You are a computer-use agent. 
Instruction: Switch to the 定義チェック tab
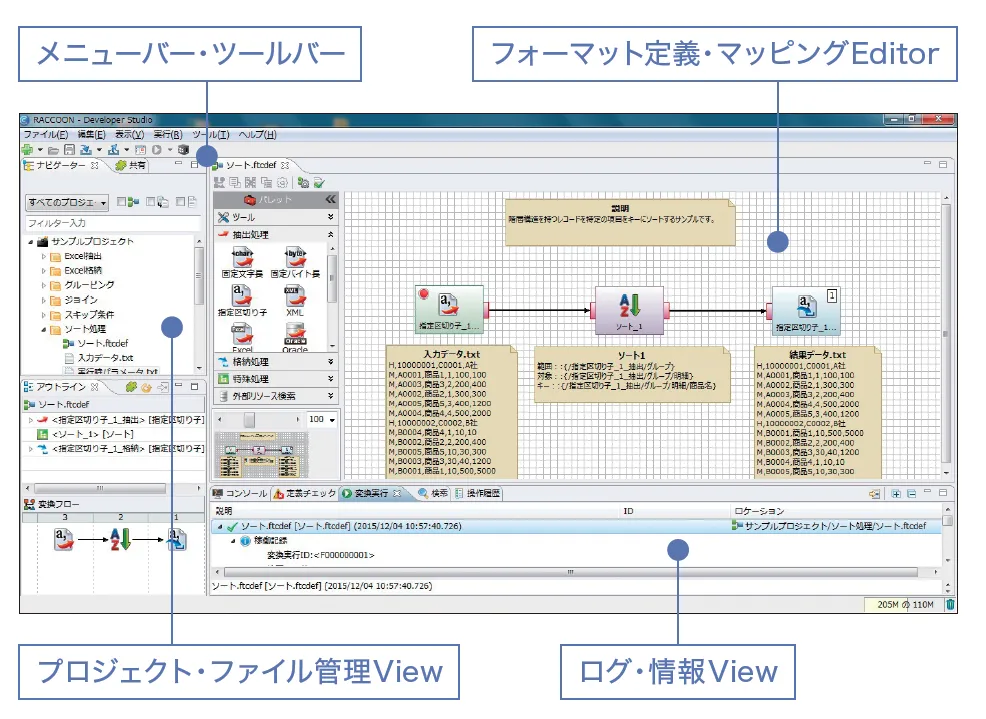305,494
